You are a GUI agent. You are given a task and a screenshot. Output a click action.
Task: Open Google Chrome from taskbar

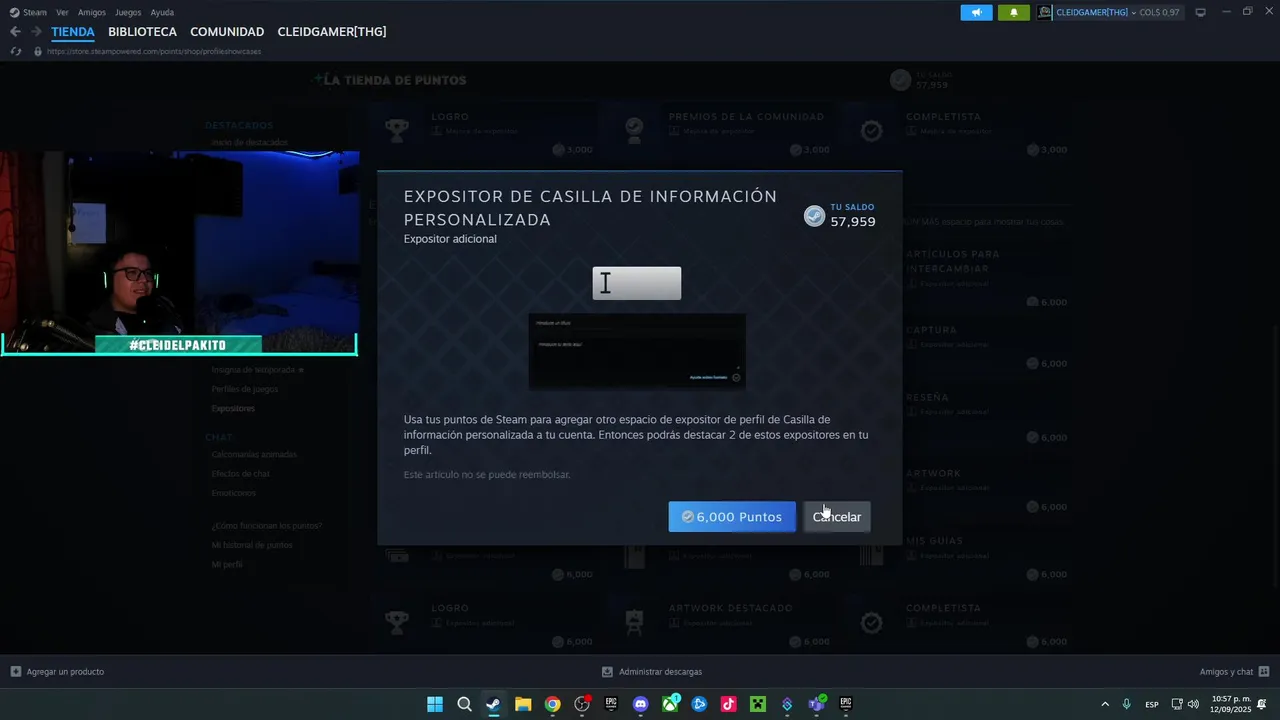pyautogui.click(x=552, y=704)
